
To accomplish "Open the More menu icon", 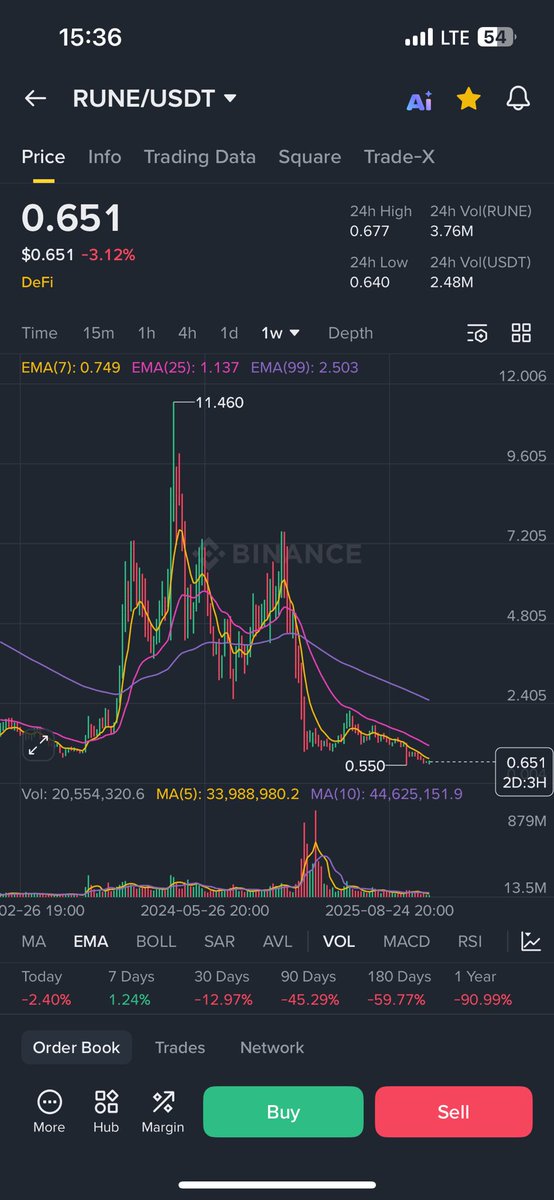I will (49, 1111).
